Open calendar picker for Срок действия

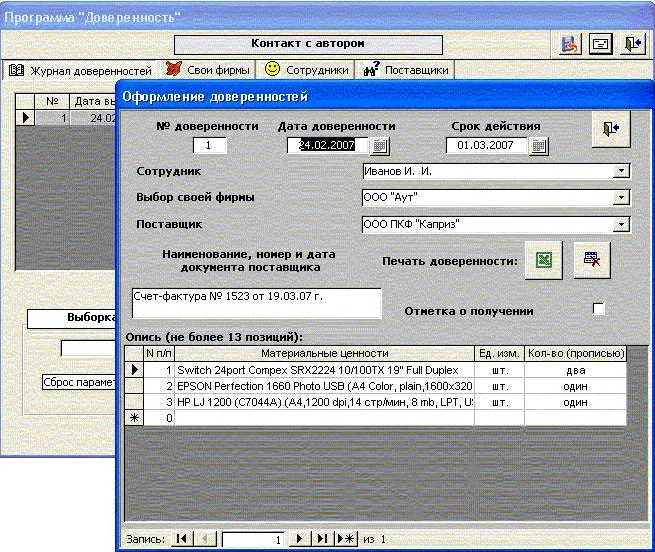538,146
